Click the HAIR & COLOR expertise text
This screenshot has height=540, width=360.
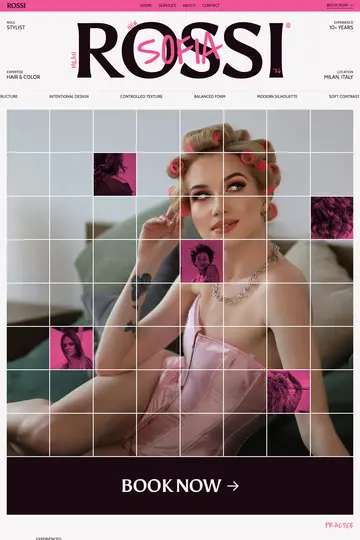[x=23, y=77]
